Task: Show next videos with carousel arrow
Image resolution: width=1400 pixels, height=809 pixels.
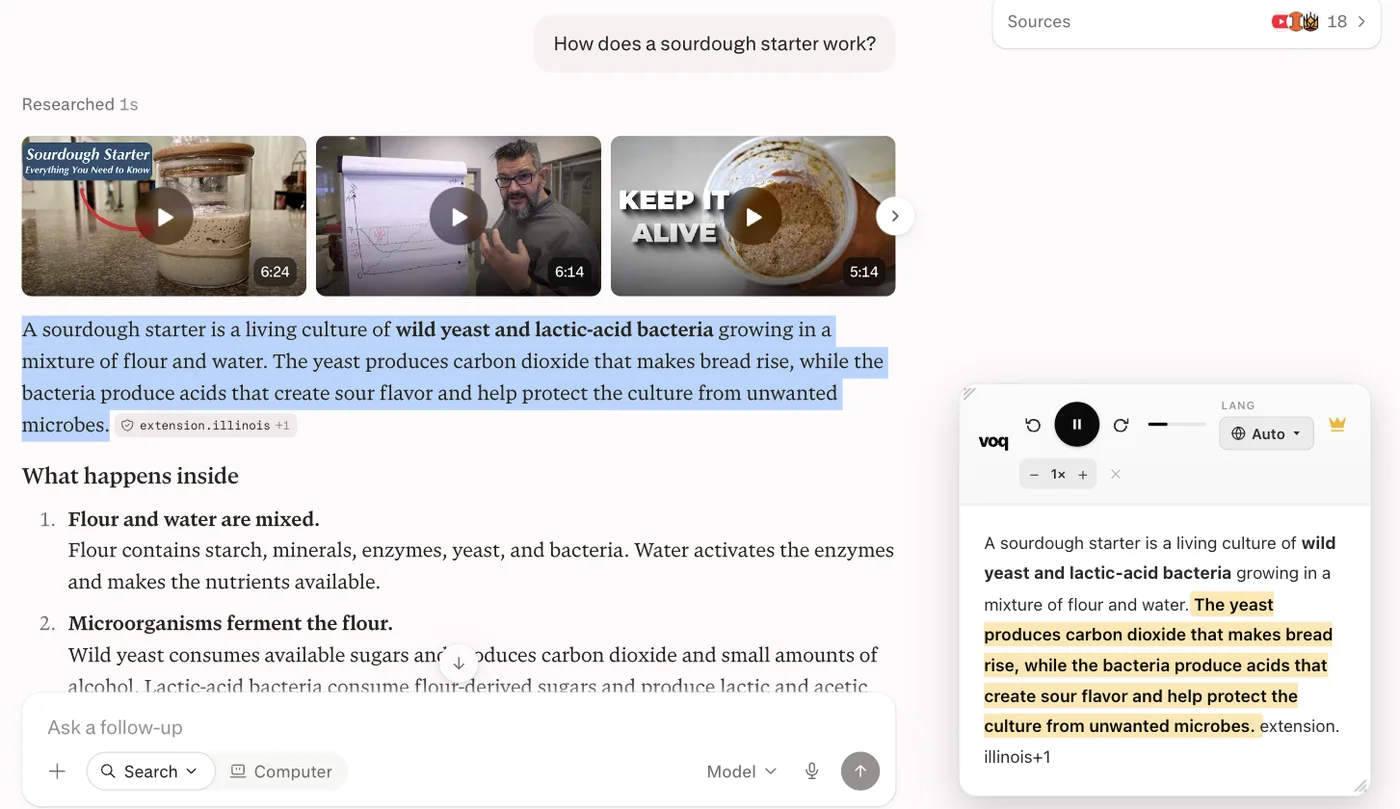Action: [x=895, y=216]
